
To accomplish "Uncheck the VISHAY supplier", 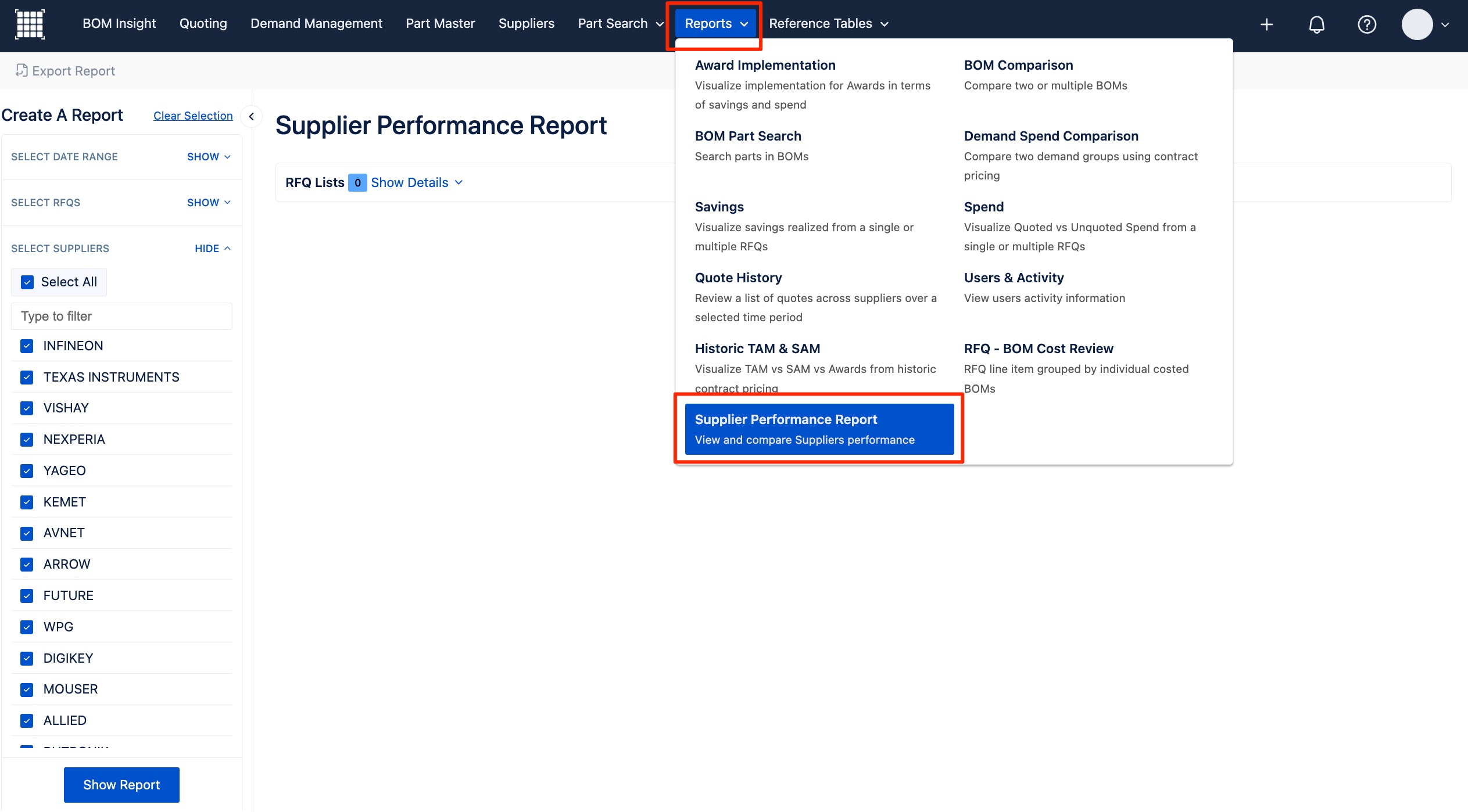I will coord(27,408).
